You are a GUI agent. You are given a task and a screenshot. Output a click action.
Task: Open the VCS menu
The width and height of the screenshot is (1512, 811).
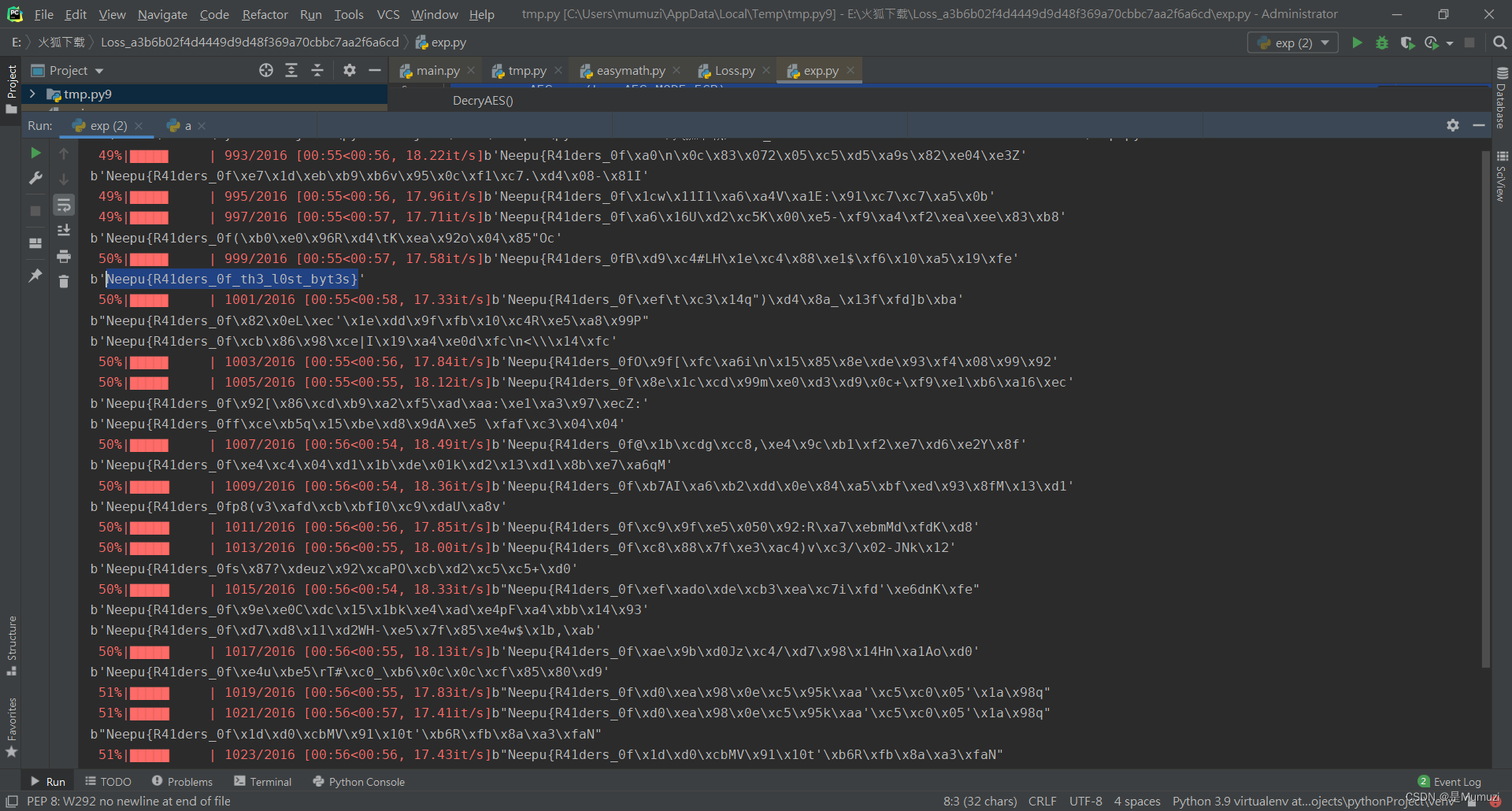pos(388,14)
